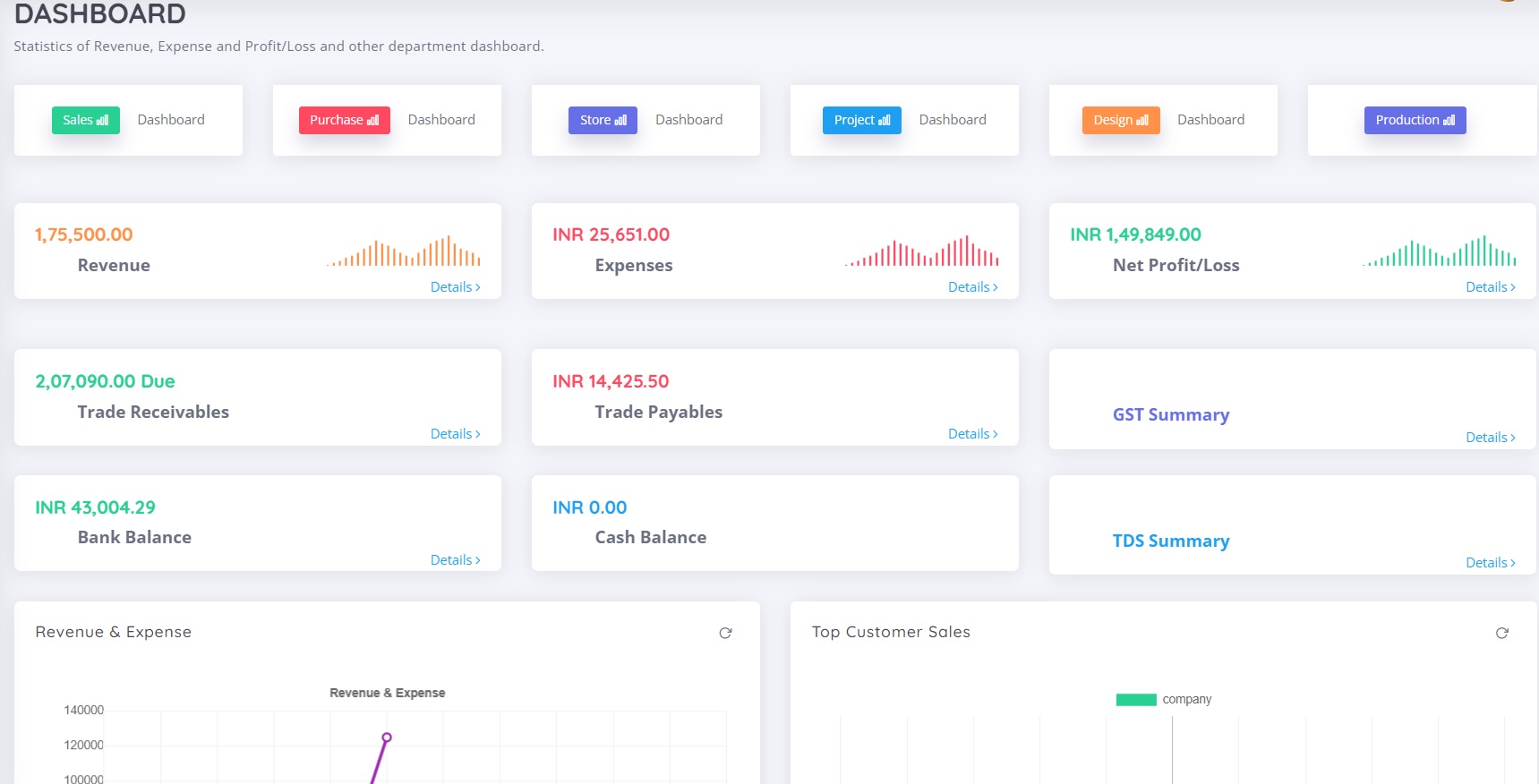Click the orange Revenue sparkline chart
Screen dimensions: 1539x784
click(x=404, y=251)
